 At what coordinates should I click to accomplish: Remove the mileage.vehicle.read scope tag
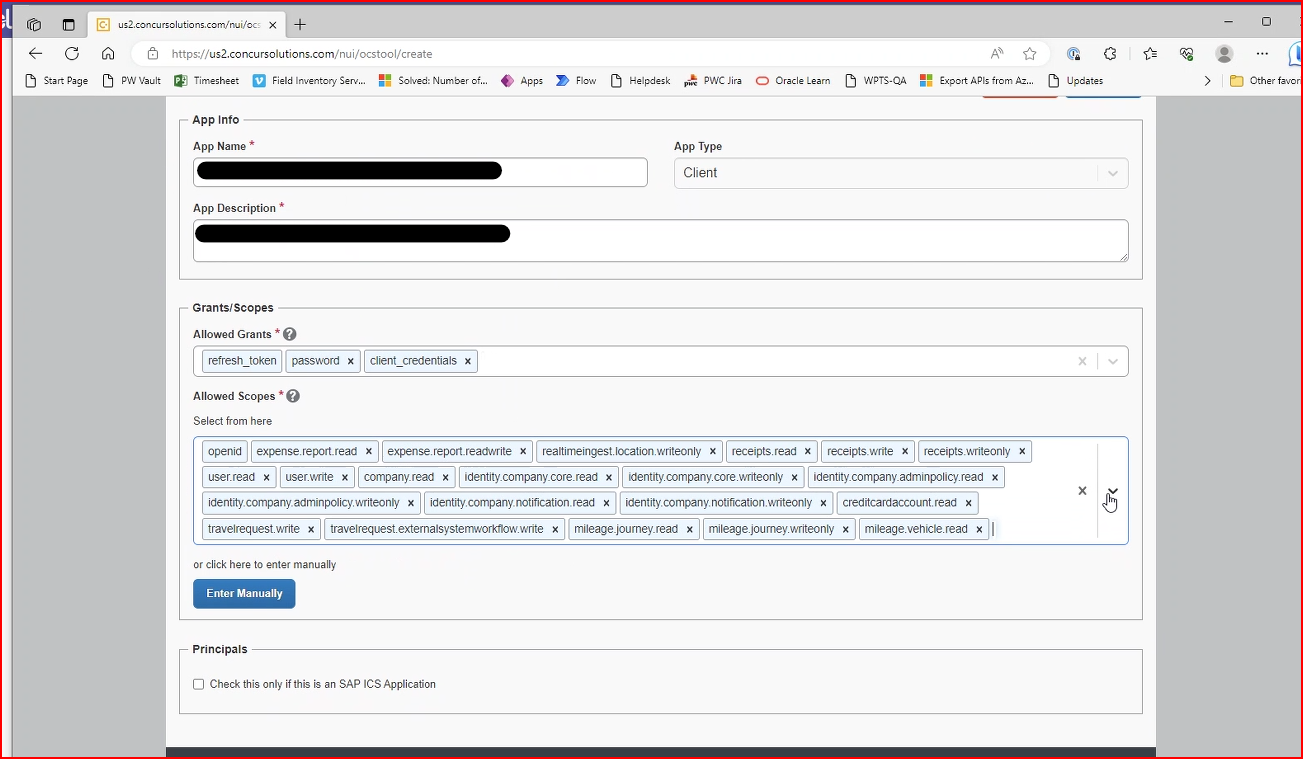point(979,529)
